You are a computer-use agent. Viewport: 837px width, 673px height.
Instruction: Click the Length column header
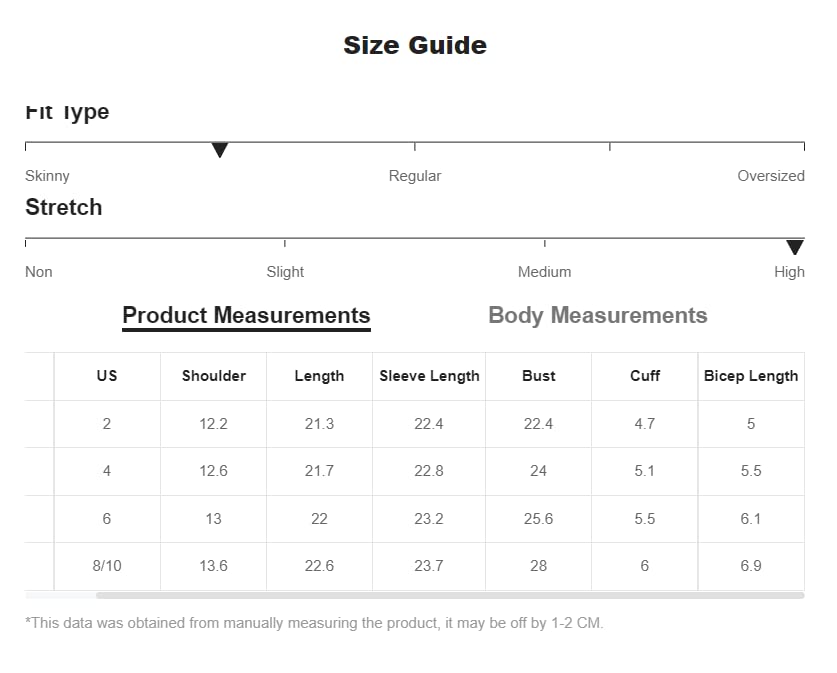(319, 376)
